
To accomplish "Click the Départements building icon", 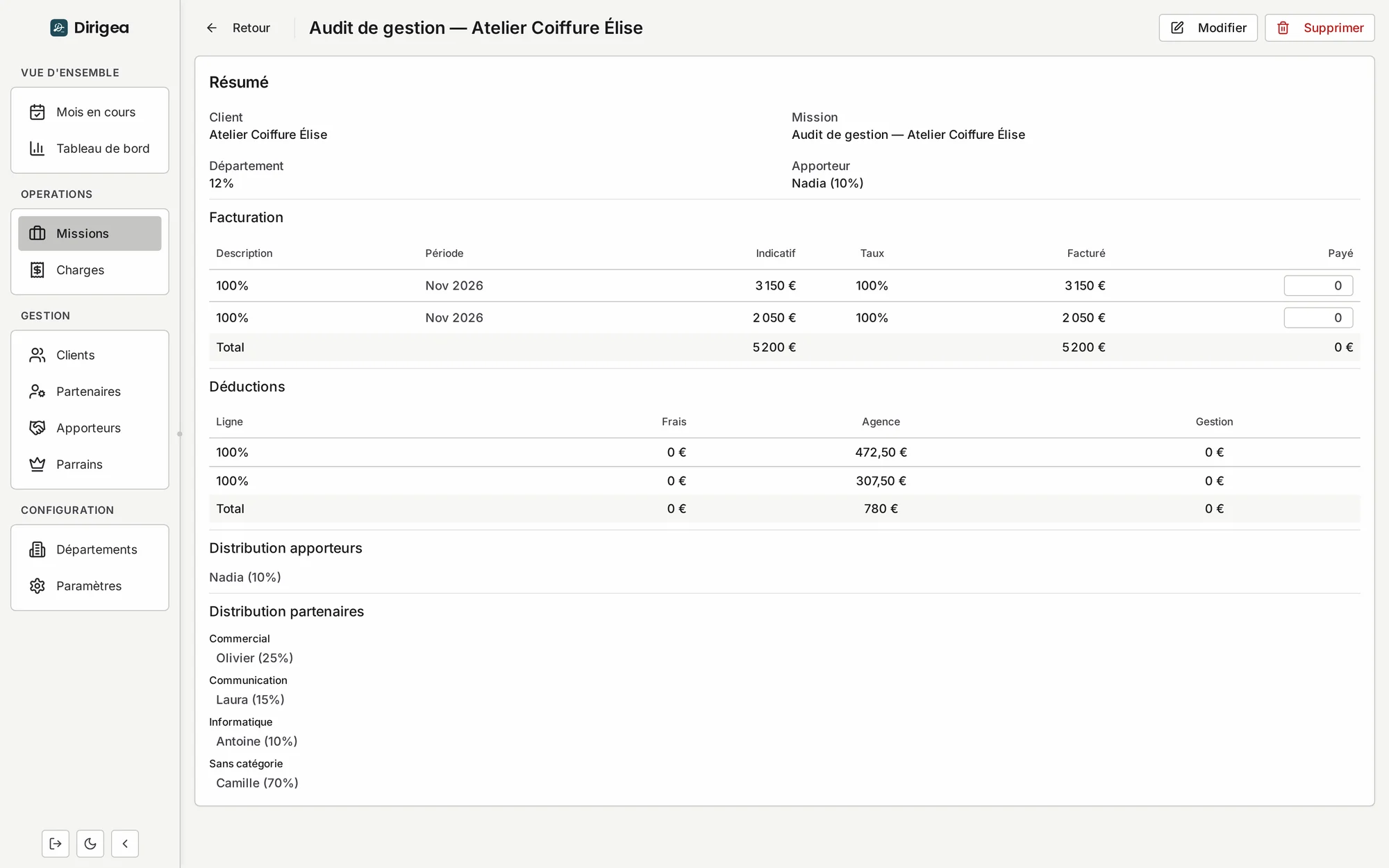I will (x=38, y=549).
